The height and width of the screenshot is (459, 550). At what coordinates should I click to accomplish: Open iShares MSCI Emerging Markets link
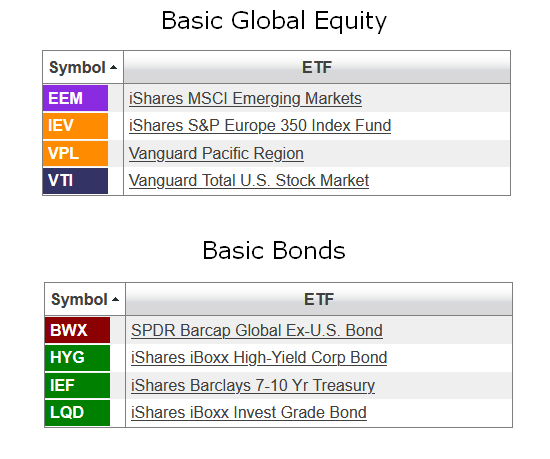(x=245, y=99)
